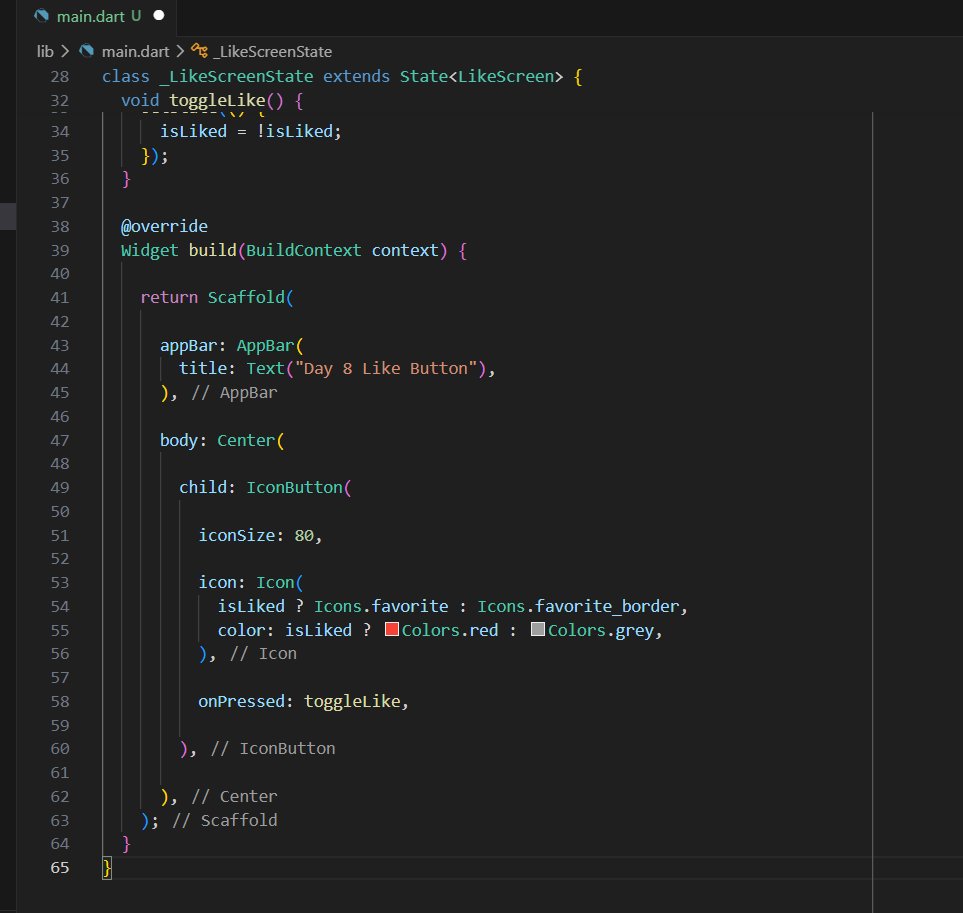
Task: Click the Scaffold constructor call
Action: (246, 298)
